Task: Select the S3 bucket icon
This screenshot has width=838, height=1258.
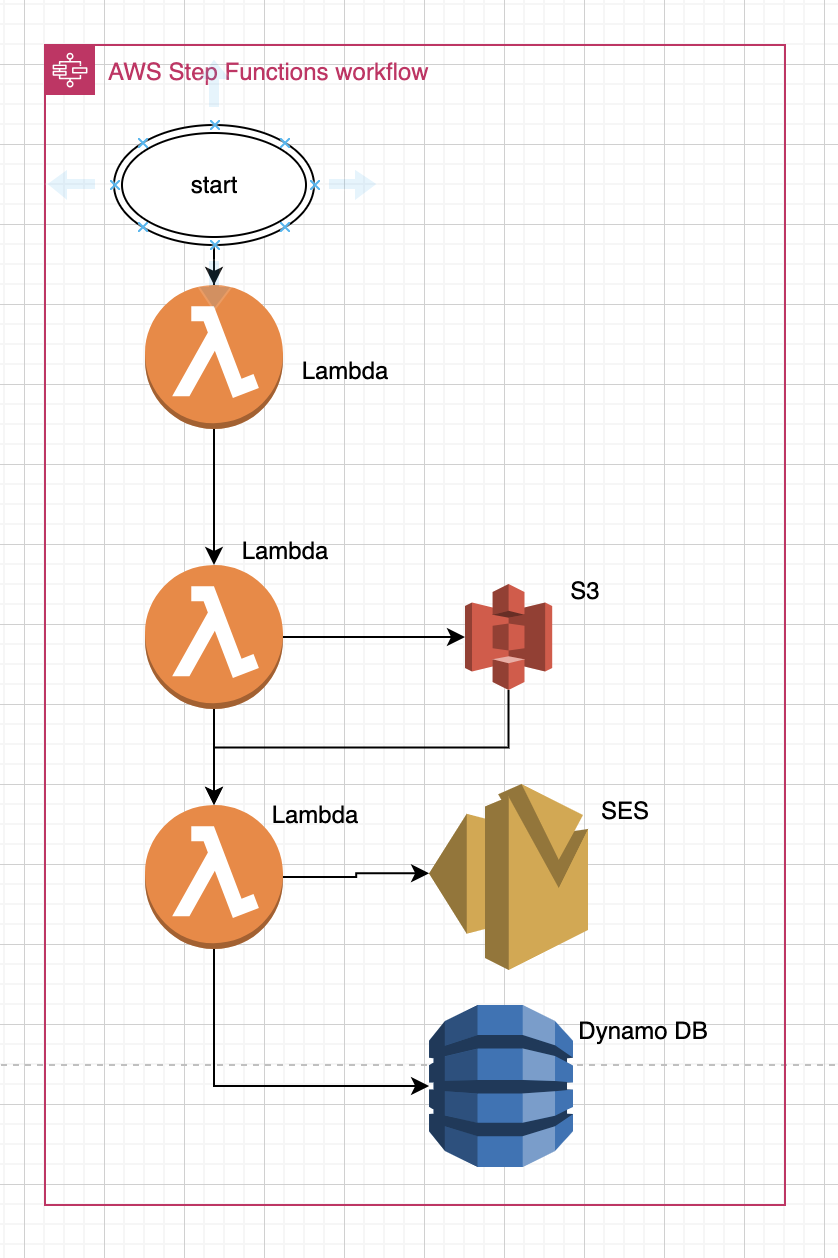Action: 506,634
